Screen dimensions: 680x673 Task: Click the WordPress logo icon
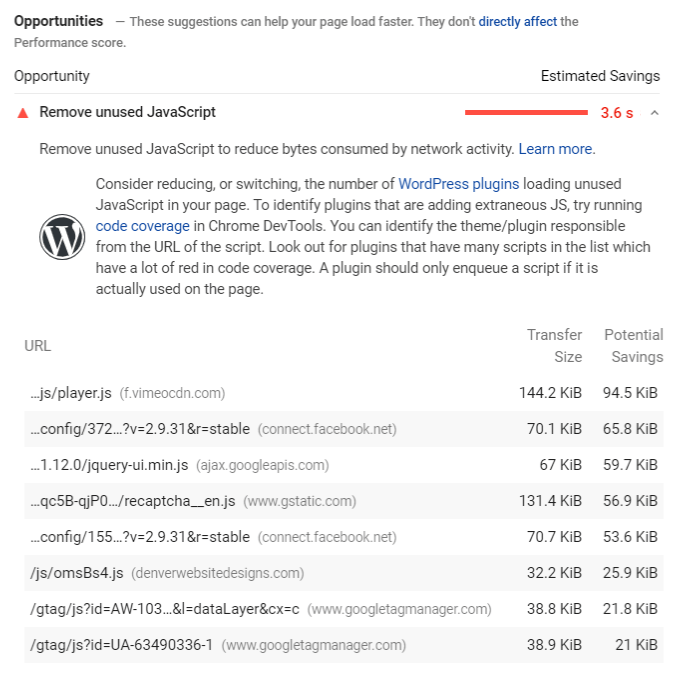tap(62, 237)
